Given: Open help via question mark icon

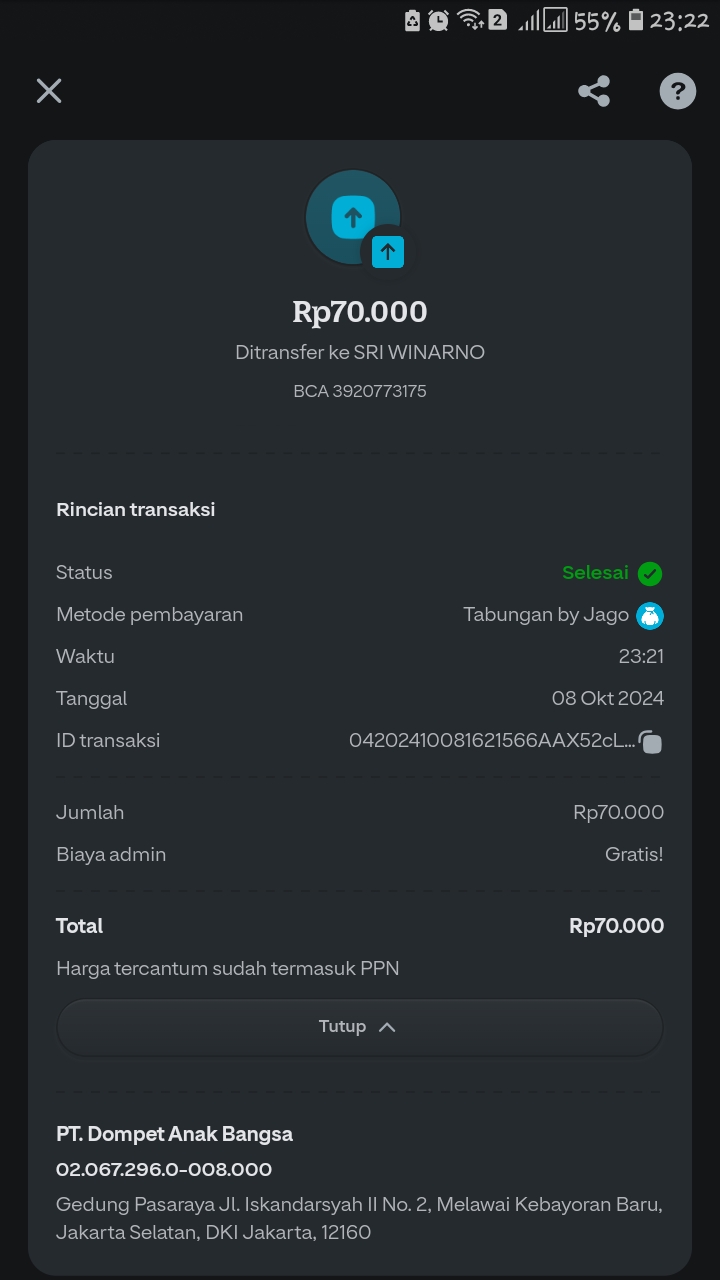Looking at the screenshot, I should click(677, 92).
